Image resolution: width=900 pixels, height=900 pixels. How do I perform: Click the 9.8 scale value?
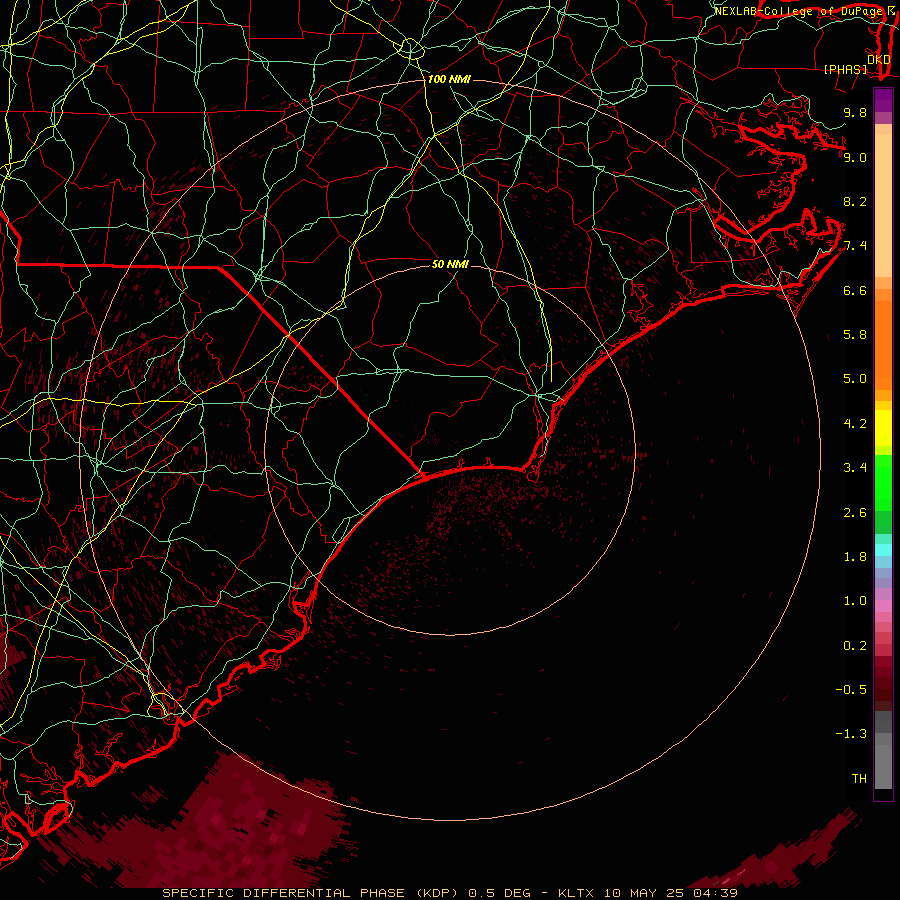pos(855,112)
